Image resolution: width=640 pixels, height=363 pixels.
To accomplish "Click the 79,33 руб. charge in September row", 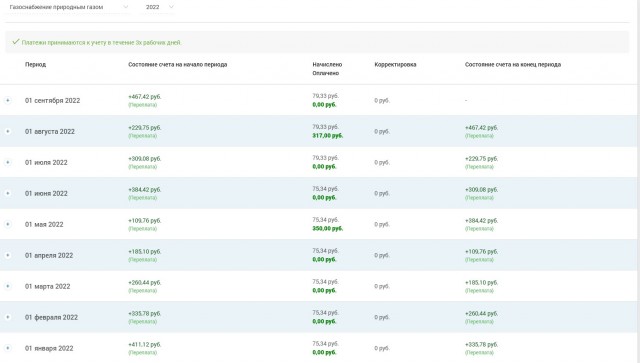I will (x=325, y=96).
